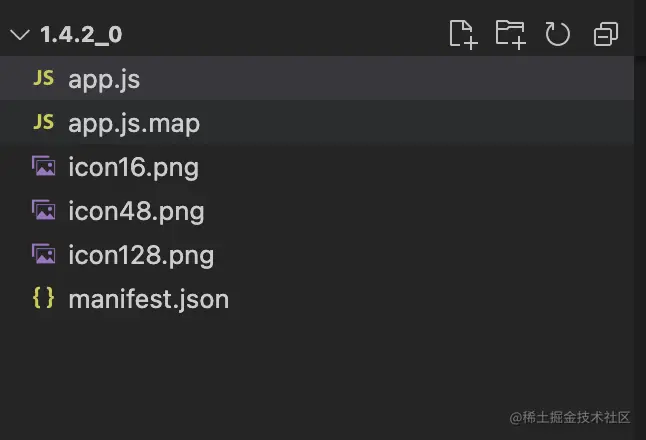Open icon16.png in the explorer
The height and width of the screenshot is (440, 646).
pyautogui.click(x=133, y=167)
